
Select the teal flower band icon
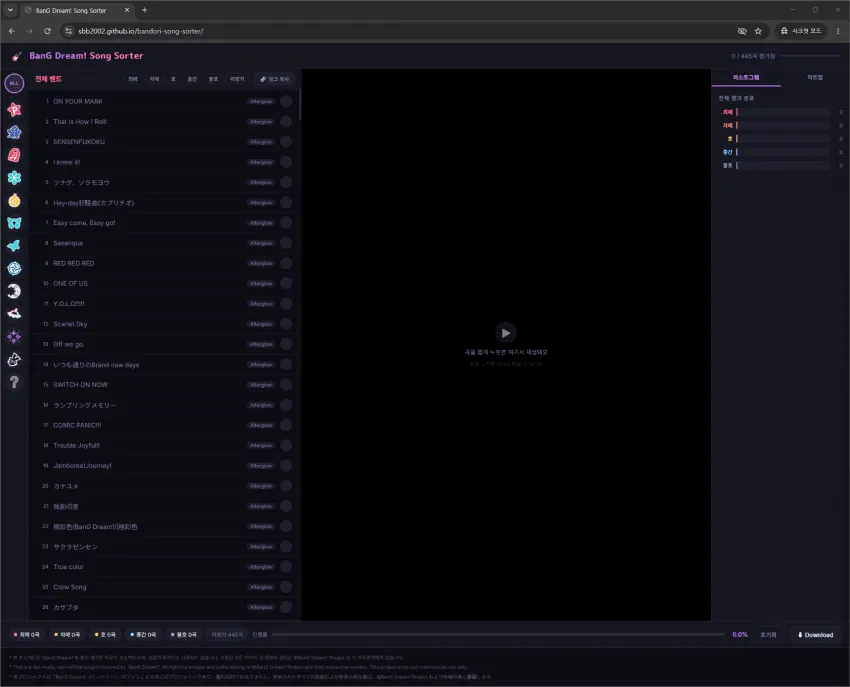coord(14,178)
